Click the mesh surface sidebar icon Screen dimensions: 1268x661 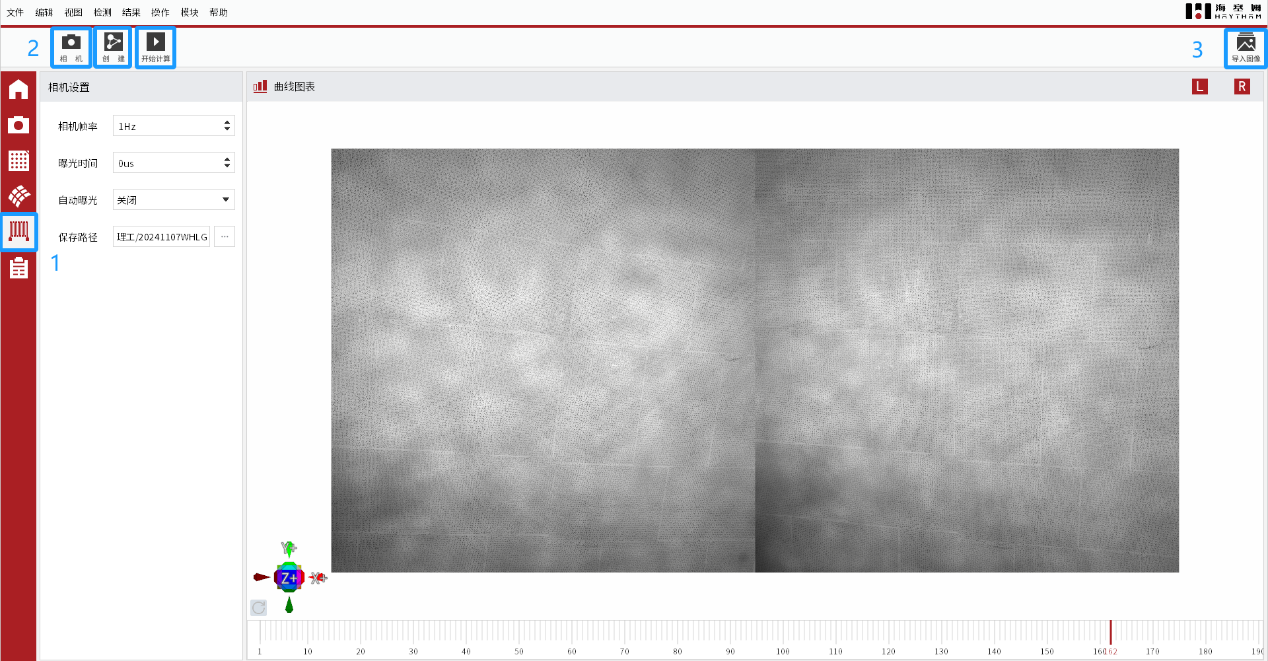[x=18, y=196]
